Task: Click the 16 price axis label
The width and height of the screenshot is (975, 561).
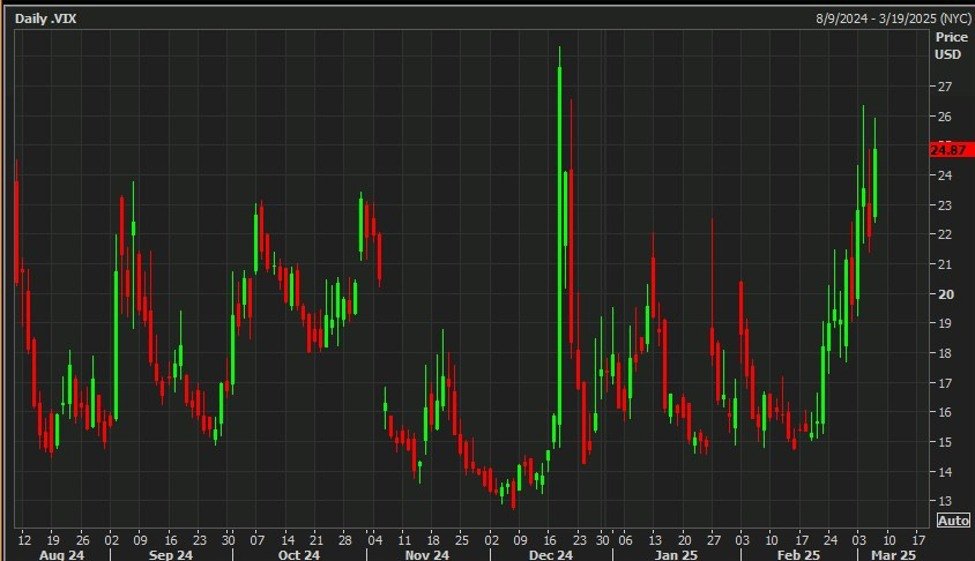Action: [x=943, y=412]
